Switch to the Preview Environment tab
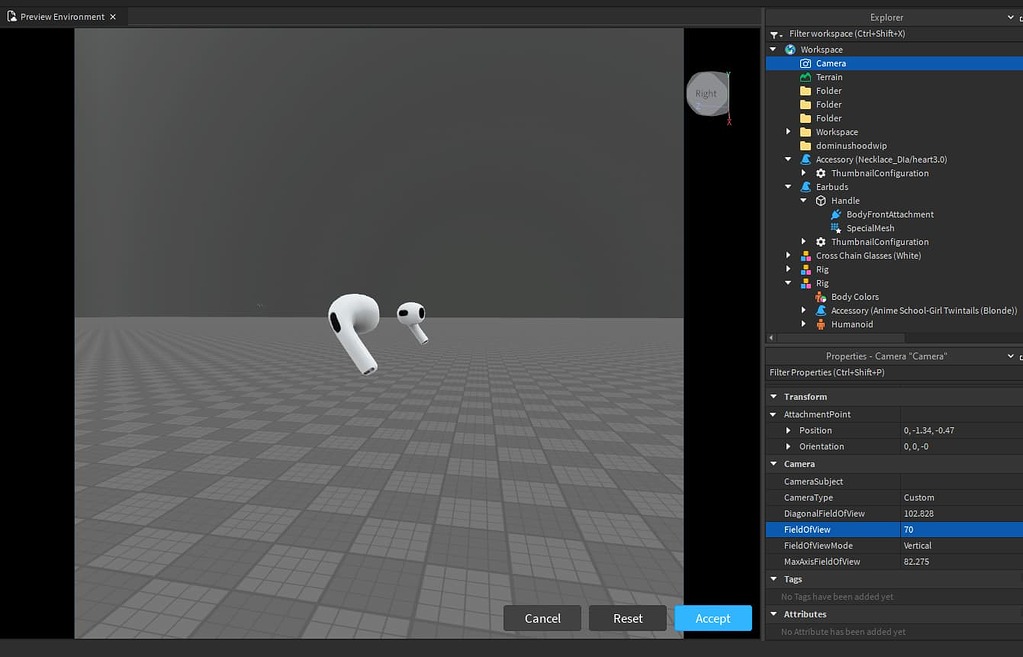This screenshot has width=1023, height=657. point(60,16)
